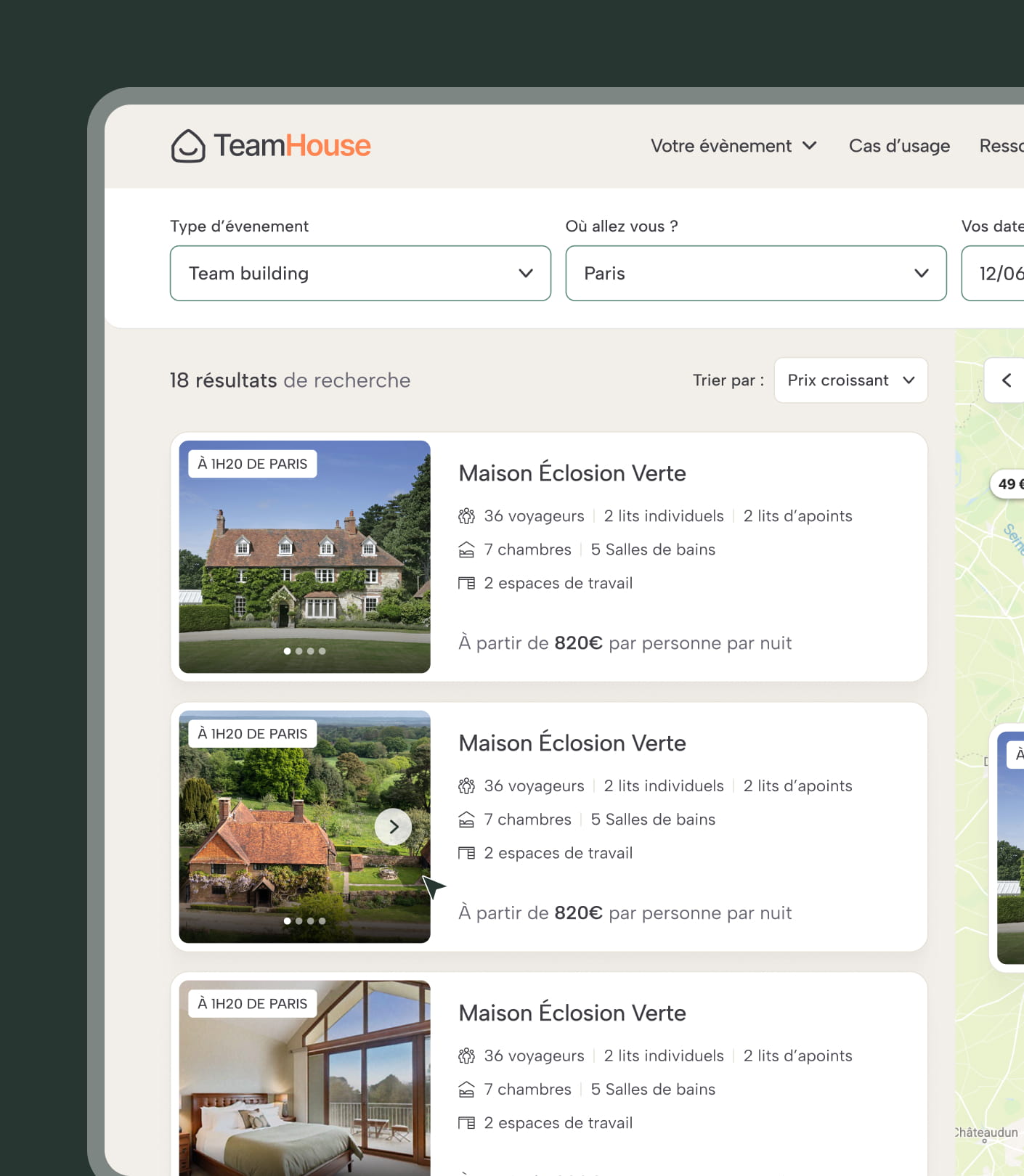Click the bedroom icon in the second listing
The image size is (1024, 1176).
coord(466,820)
